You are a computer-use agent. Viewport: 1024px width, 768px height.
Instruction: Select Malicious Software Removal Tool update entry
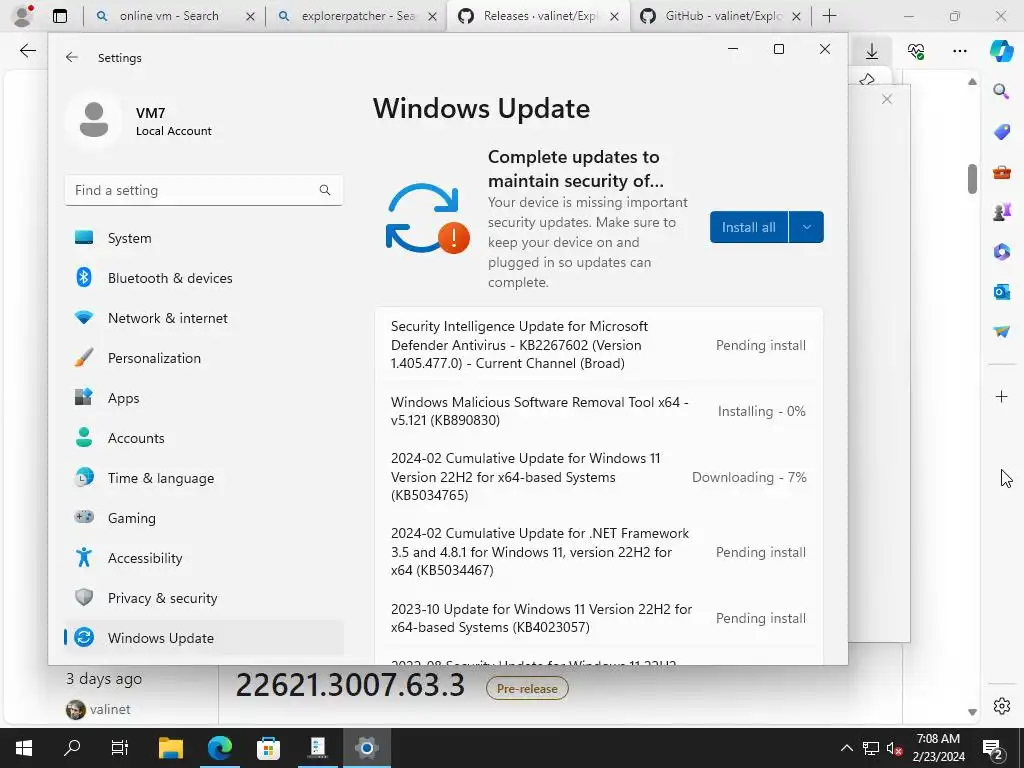[598, 411]
